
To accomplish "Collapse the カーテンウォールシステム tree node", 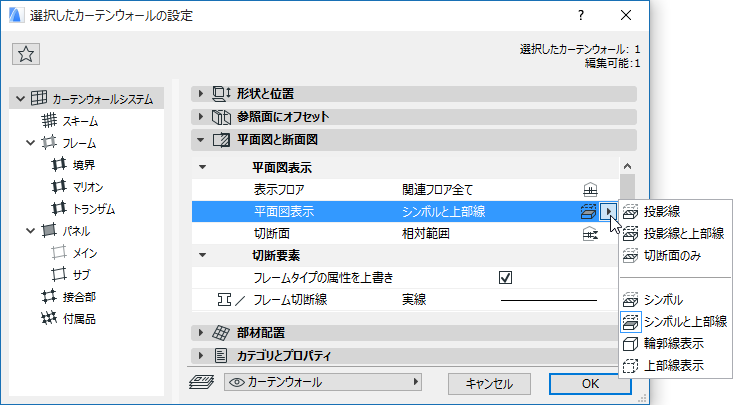I will click(20, 99).
